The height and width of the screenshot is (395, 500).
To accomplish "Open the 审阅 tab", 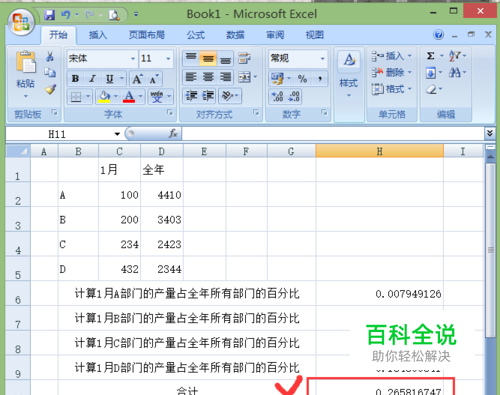I will click(x=275, y=35).
